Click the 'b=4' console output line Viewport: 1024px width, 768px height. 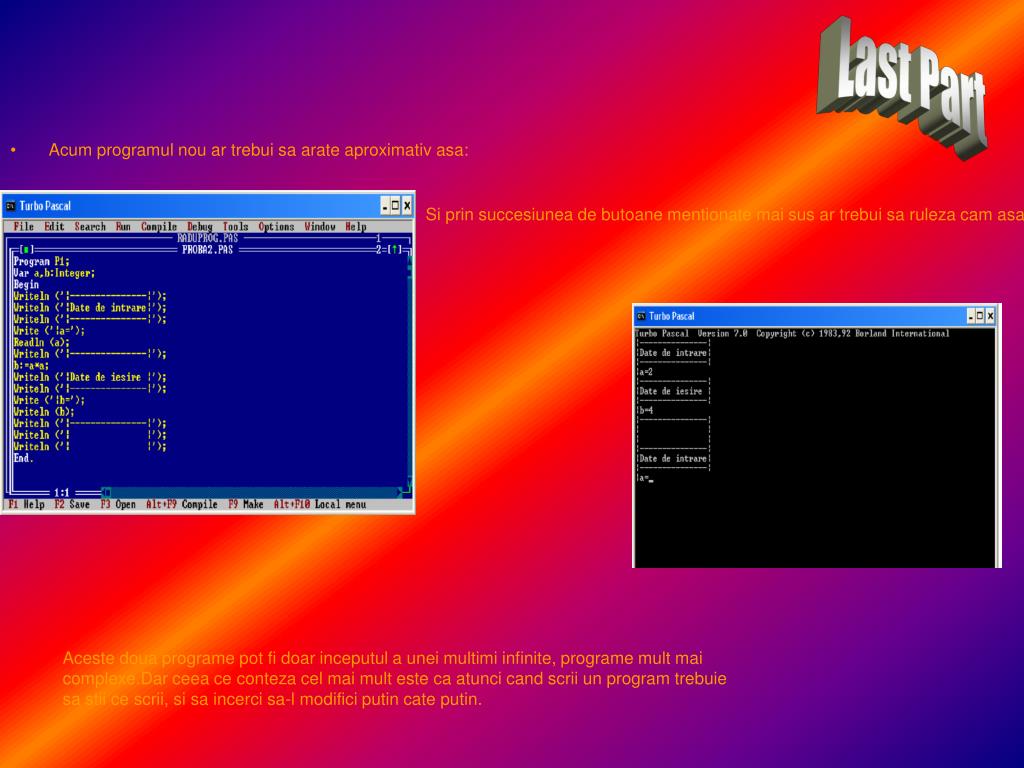click(645, 410)
